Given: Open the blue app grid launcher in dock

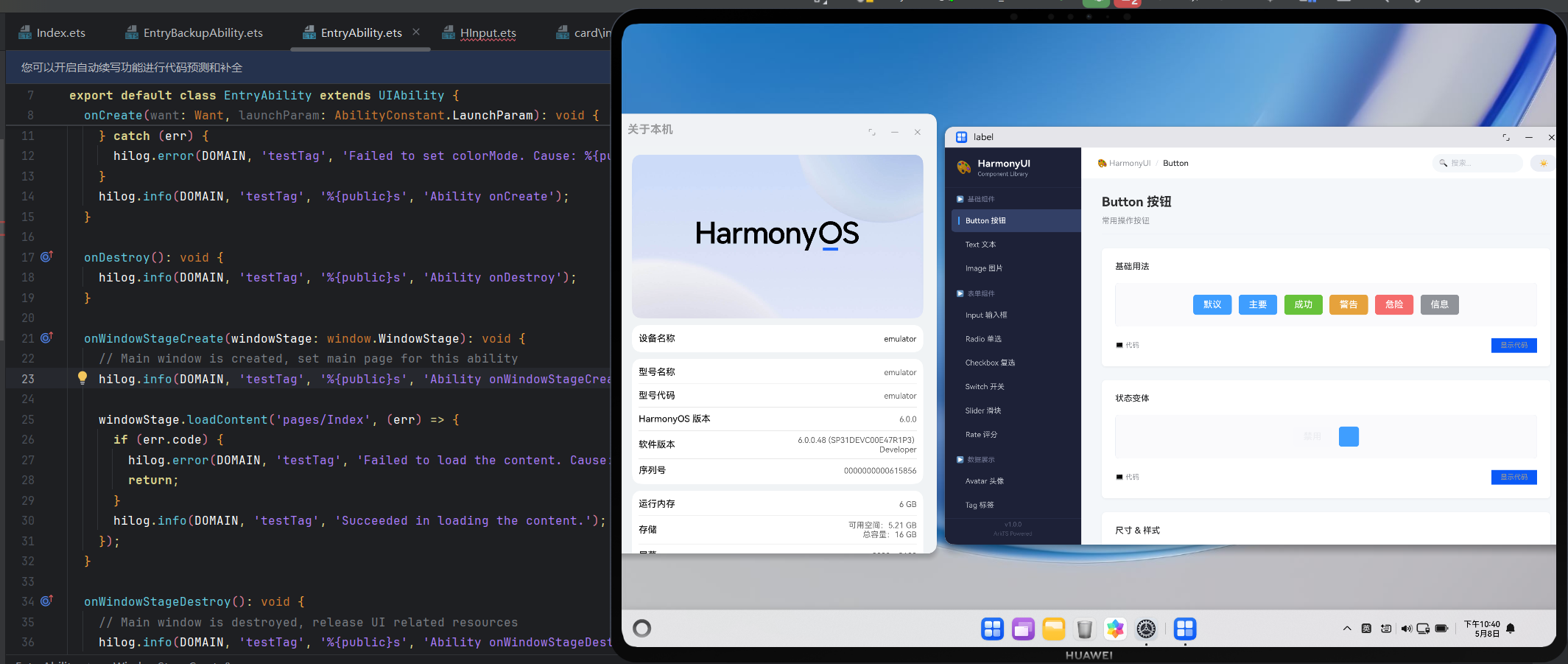Looking at the screenshot, I should 992,629.
